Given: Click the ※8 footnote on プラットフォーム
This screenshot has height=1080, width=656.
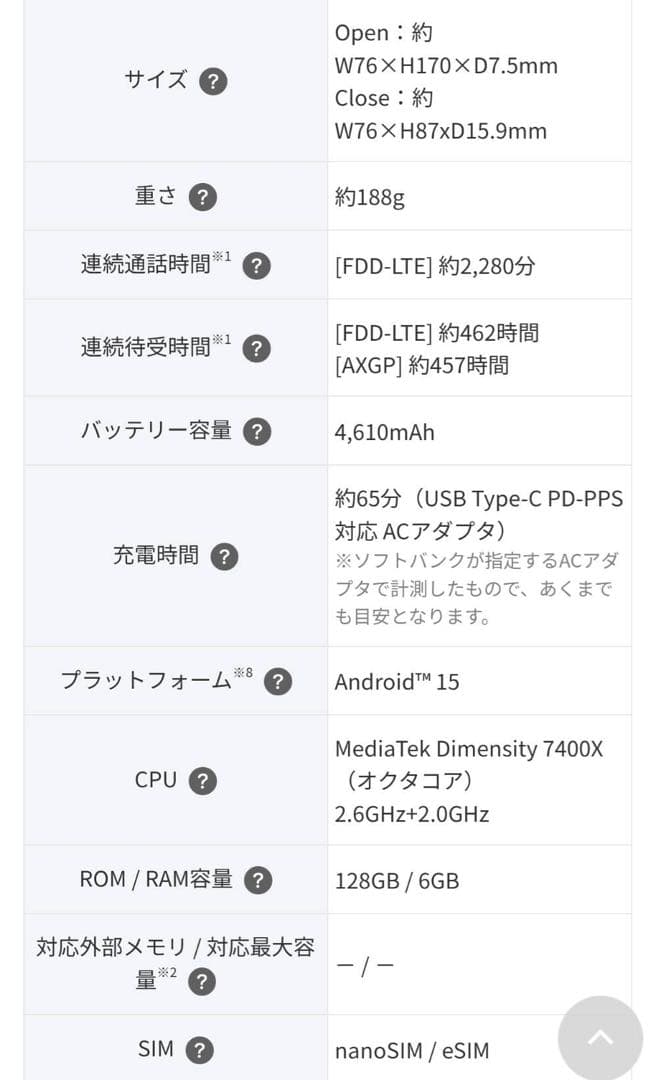Looking at the screenshot, I should click(245, 671).
